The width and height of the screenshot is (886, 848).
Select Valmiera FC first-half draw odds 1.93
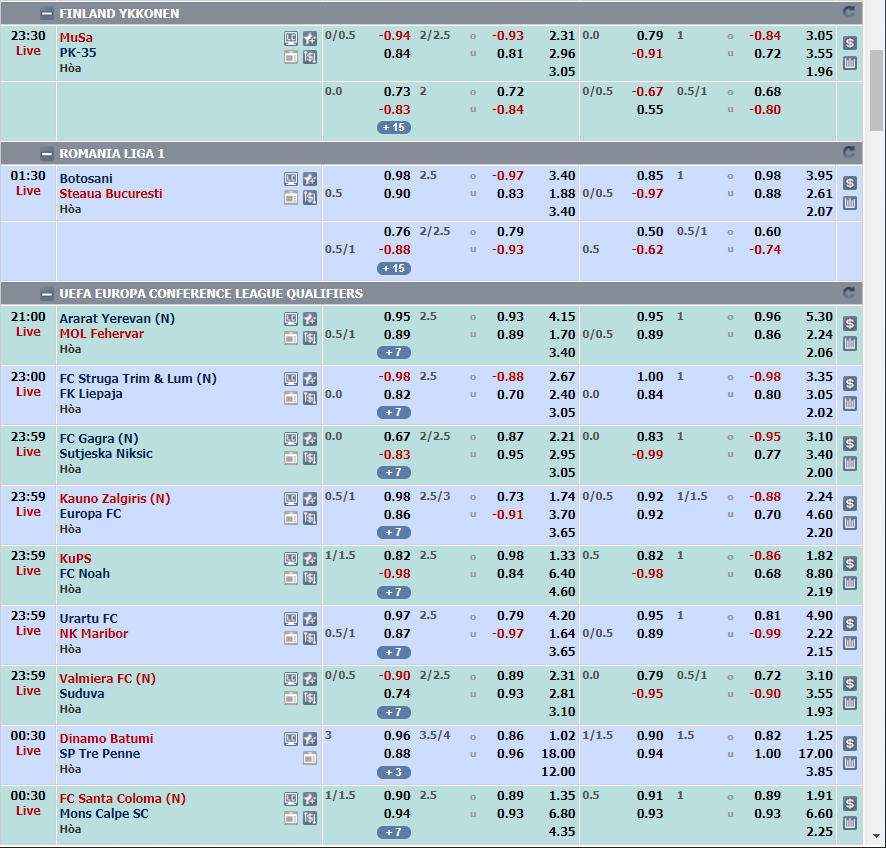[819, 712]
